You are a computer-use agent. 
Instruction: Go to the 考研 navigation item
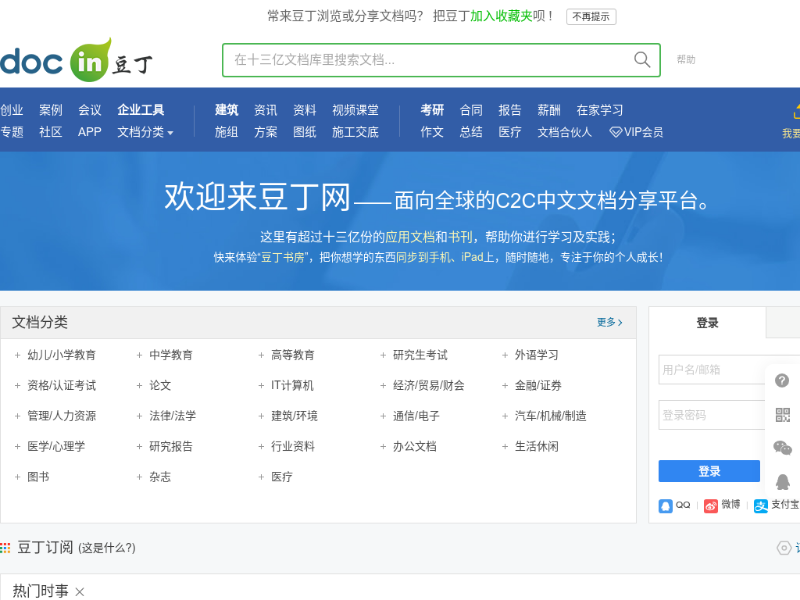(x=432, y=110)
